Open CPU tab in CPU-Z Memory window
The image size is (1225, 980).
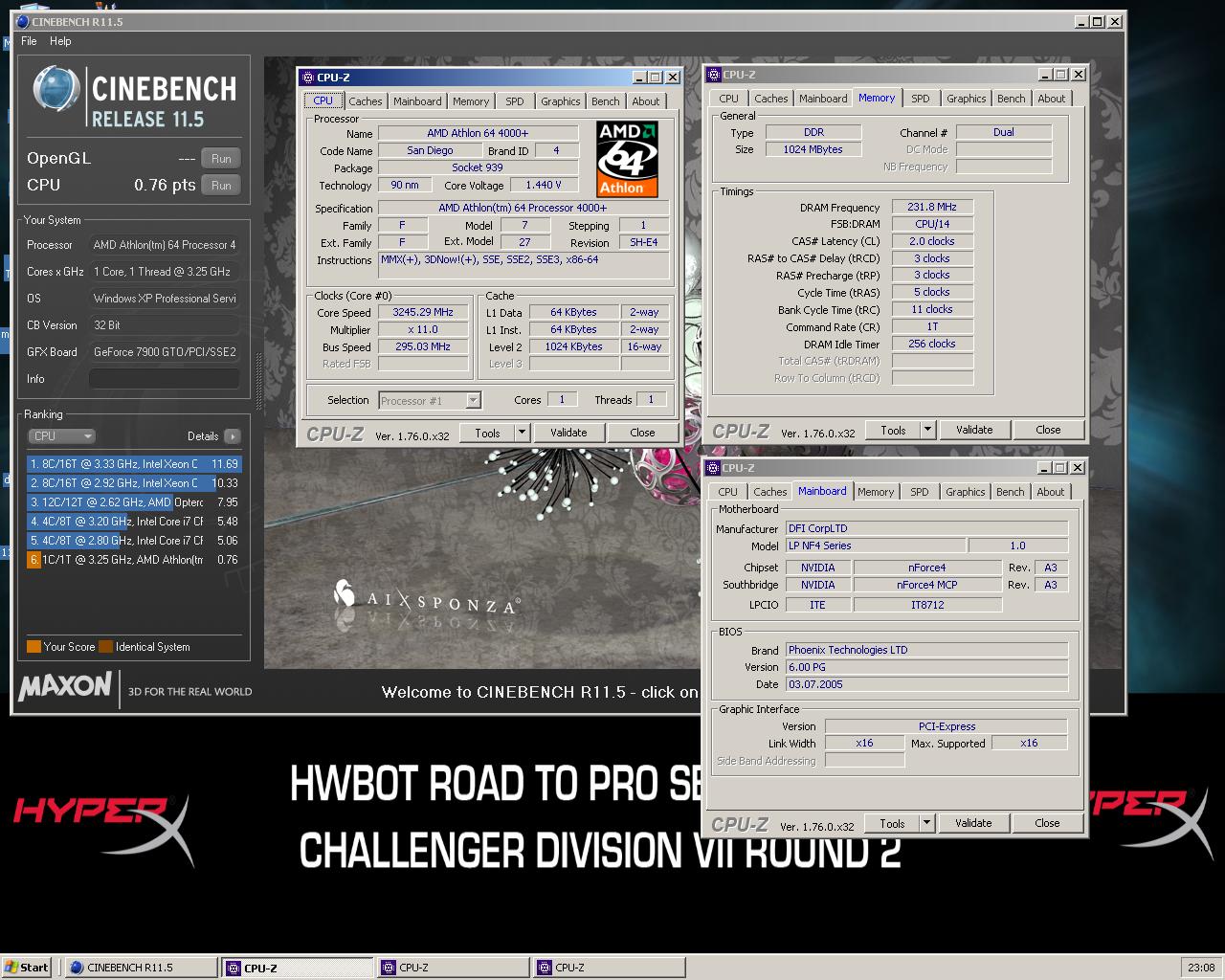pyautogui.click(x=728, y=99)
